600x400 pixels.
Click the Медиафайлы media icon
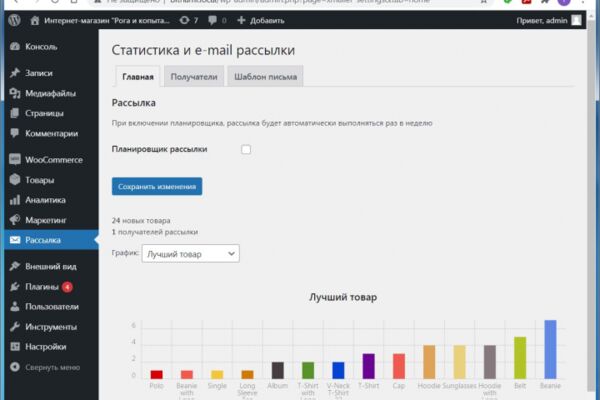[x=15, y=93]
